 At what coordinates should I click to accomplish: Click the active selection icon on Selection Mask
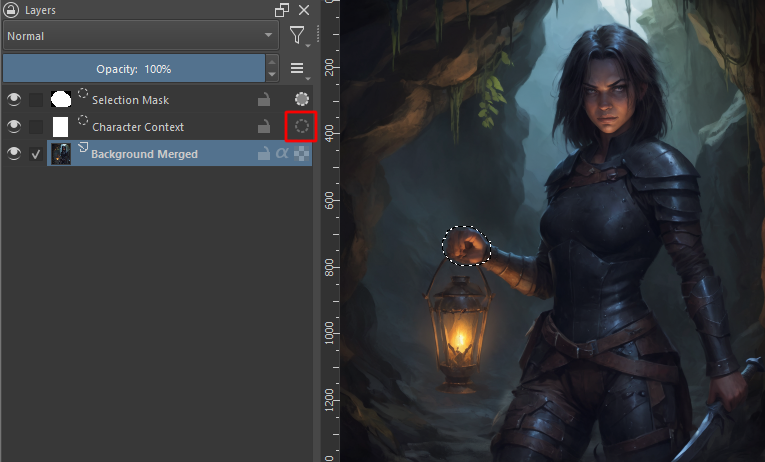[x=301, y=99]
